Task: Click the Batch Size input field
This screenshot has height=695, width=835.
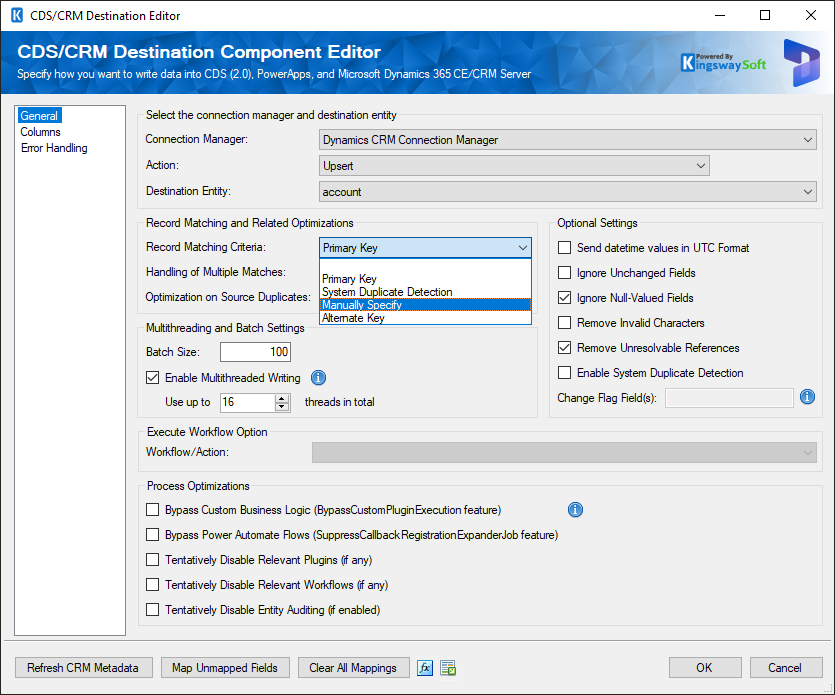Action: pos(256,351)
